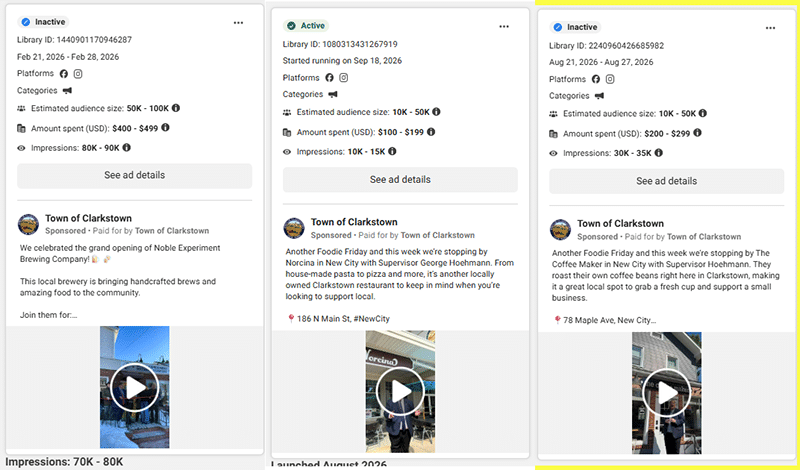Screen dimensions: 800x470
Task: Play the Coffee Maker Foodie Friday video
Action: pos(667,393)
